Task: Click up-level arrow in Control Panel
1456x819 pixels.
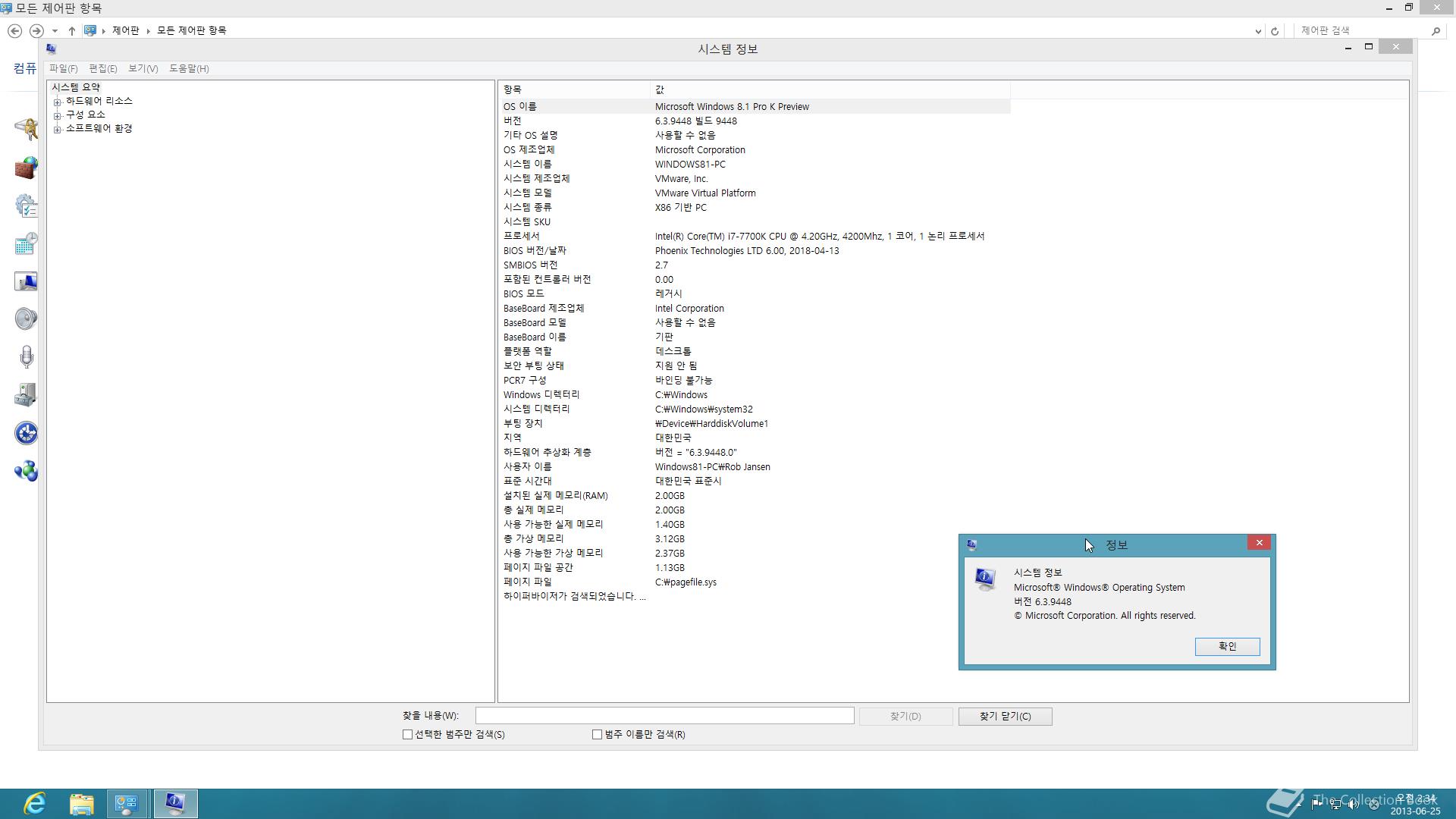Action: coord(71,30)
